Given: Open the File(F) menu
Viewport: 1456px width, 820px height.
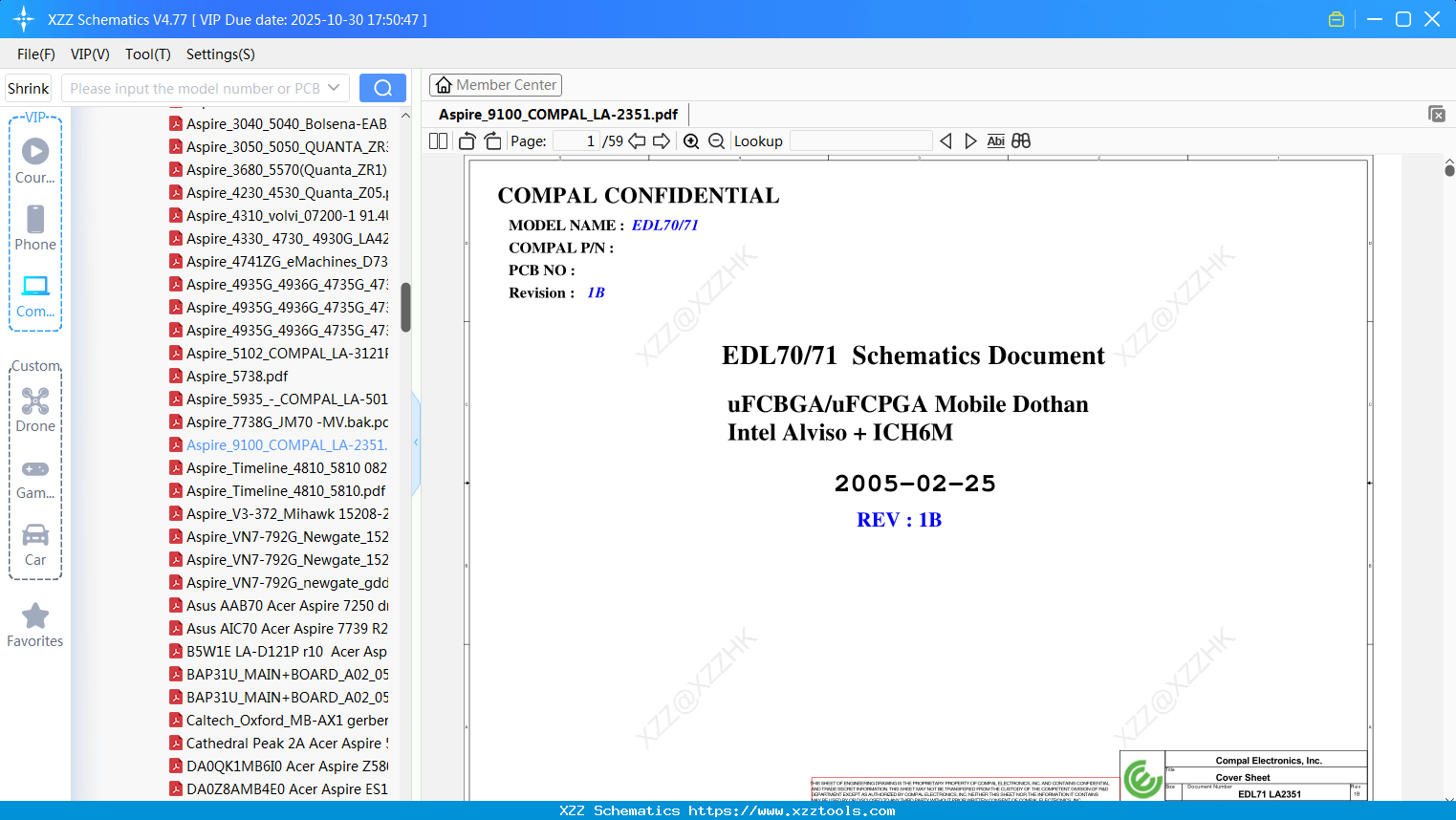Looking at the screenshot, I should (36, 54).
